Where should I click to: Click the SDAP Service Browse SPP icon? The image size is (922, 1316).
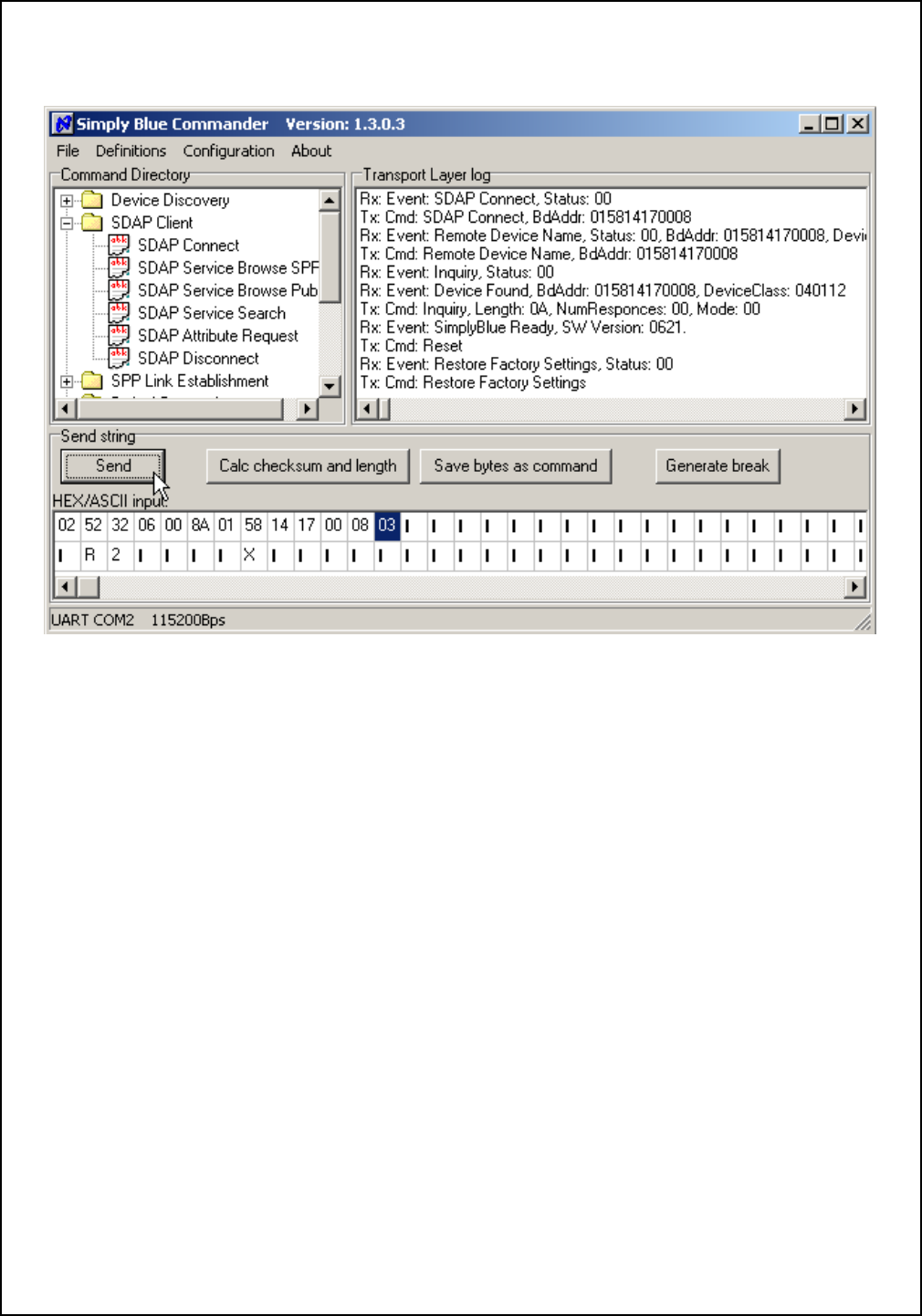click(119, 267)
